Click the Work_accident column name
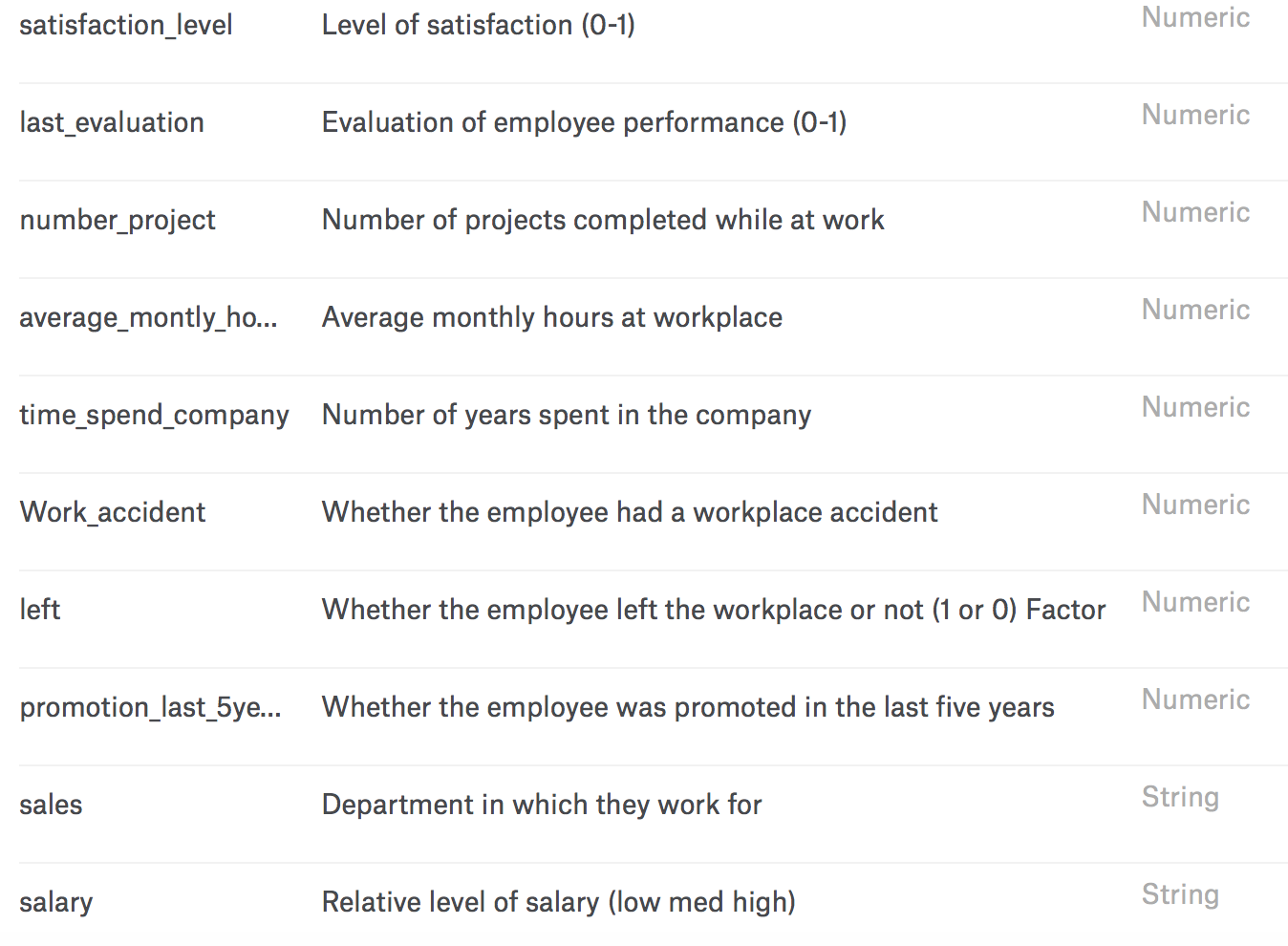The width and height of the screenshot is (1288, 946). (113, 512)
